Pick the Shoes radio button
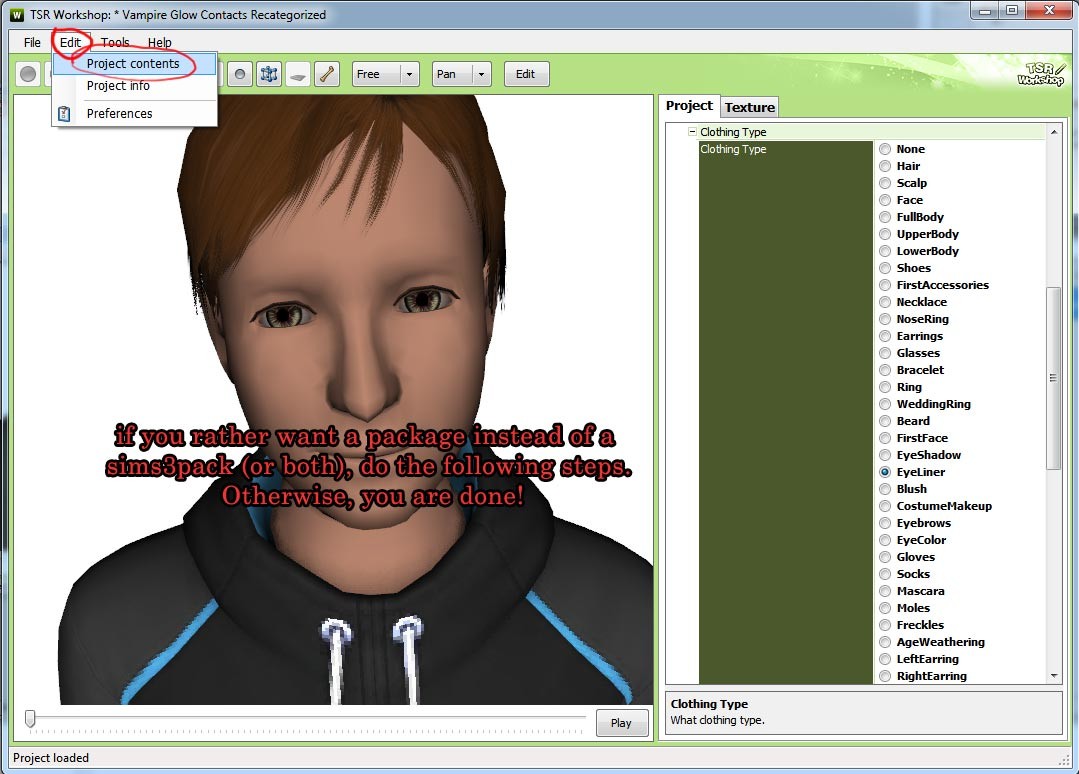The height and width of the screenshot is (774, 1079). coord(885,268)
